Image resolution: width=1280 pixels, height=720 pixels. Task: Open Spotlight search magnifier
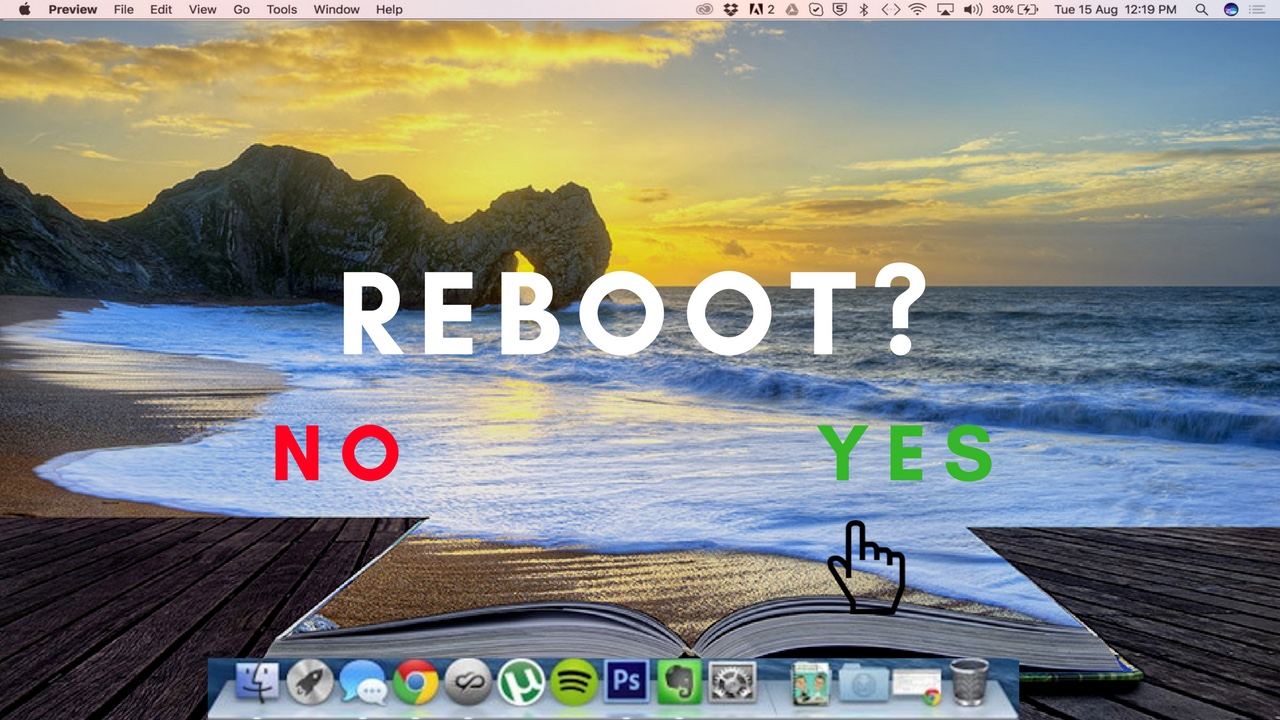[x=1201, y=9]
